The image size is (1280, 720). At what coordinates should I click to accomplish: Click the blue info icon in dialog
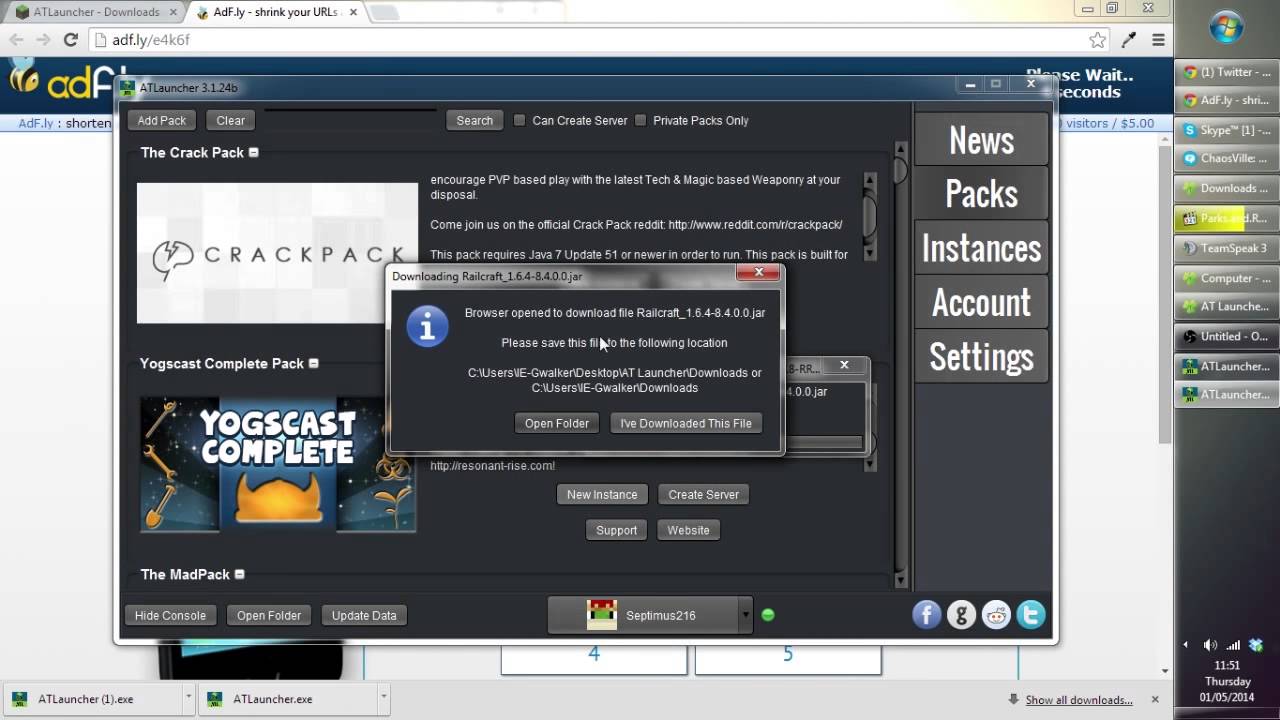(x=427, y=327)
